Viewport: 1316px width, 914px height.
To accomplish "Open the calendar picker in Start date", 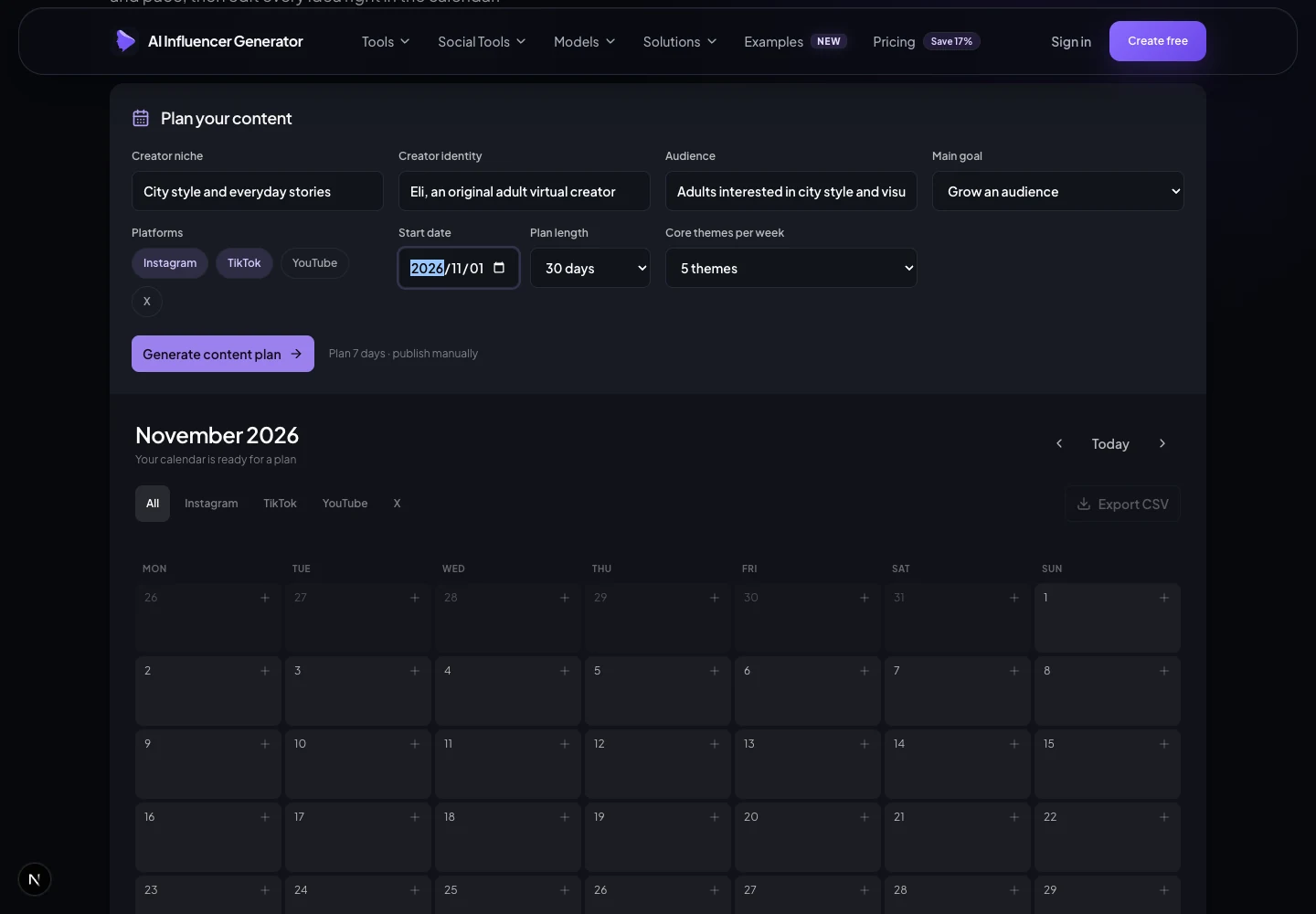I will coord(499,268).
